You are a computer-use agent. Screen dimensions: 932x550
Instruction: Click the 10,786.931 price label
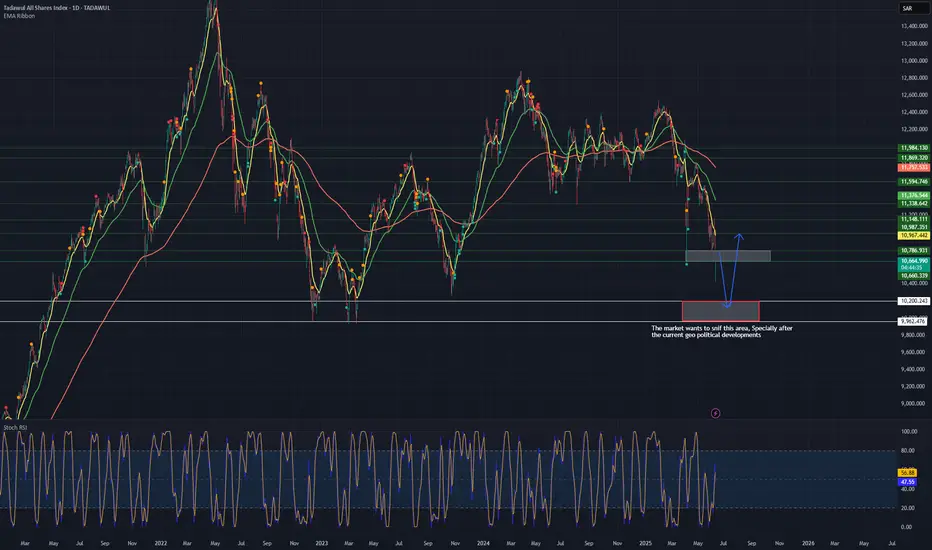pyautogui.click(x=914, y=251)
